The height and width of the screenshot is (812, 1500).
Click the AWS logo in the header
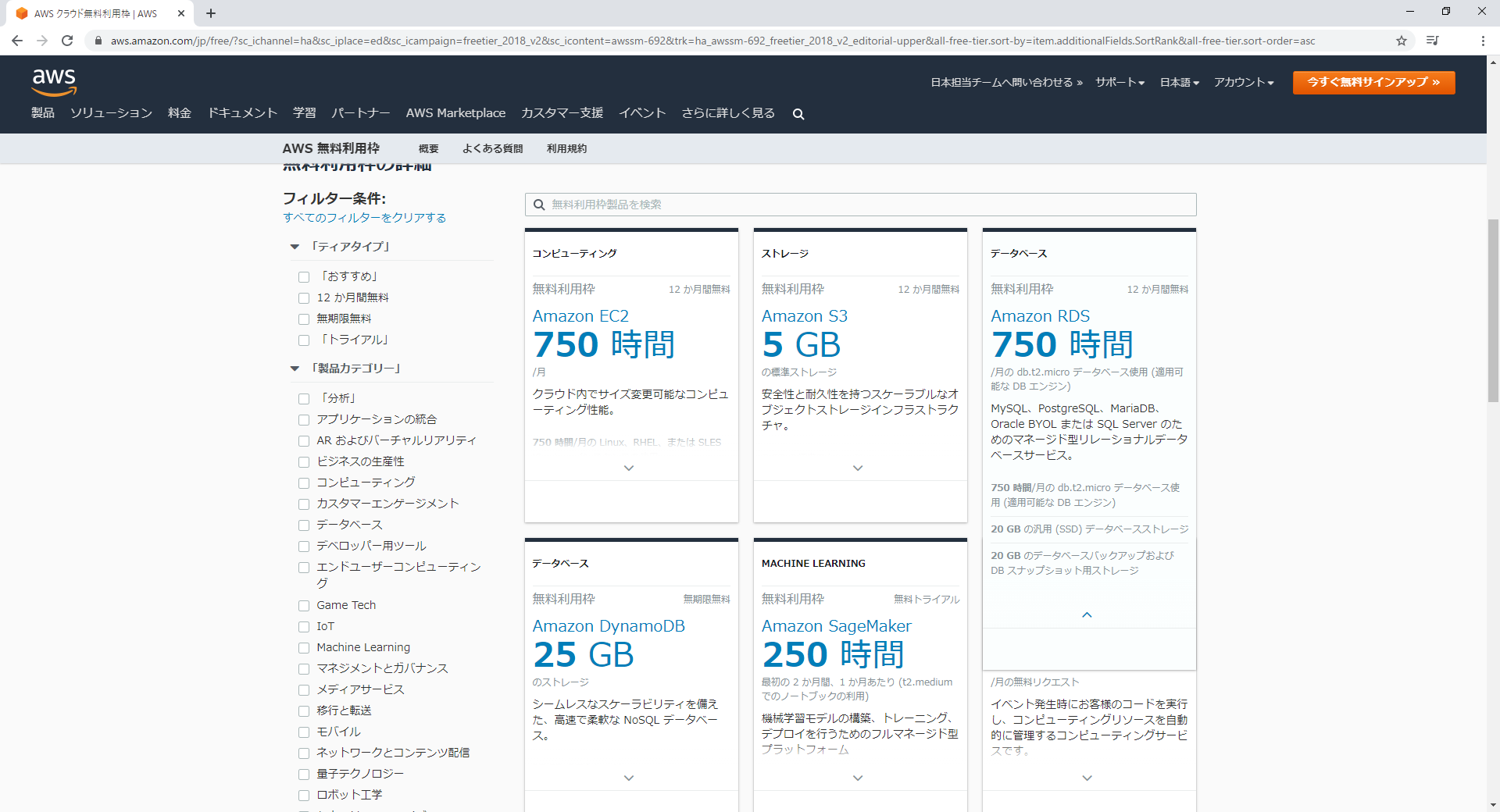pos(54,82)
